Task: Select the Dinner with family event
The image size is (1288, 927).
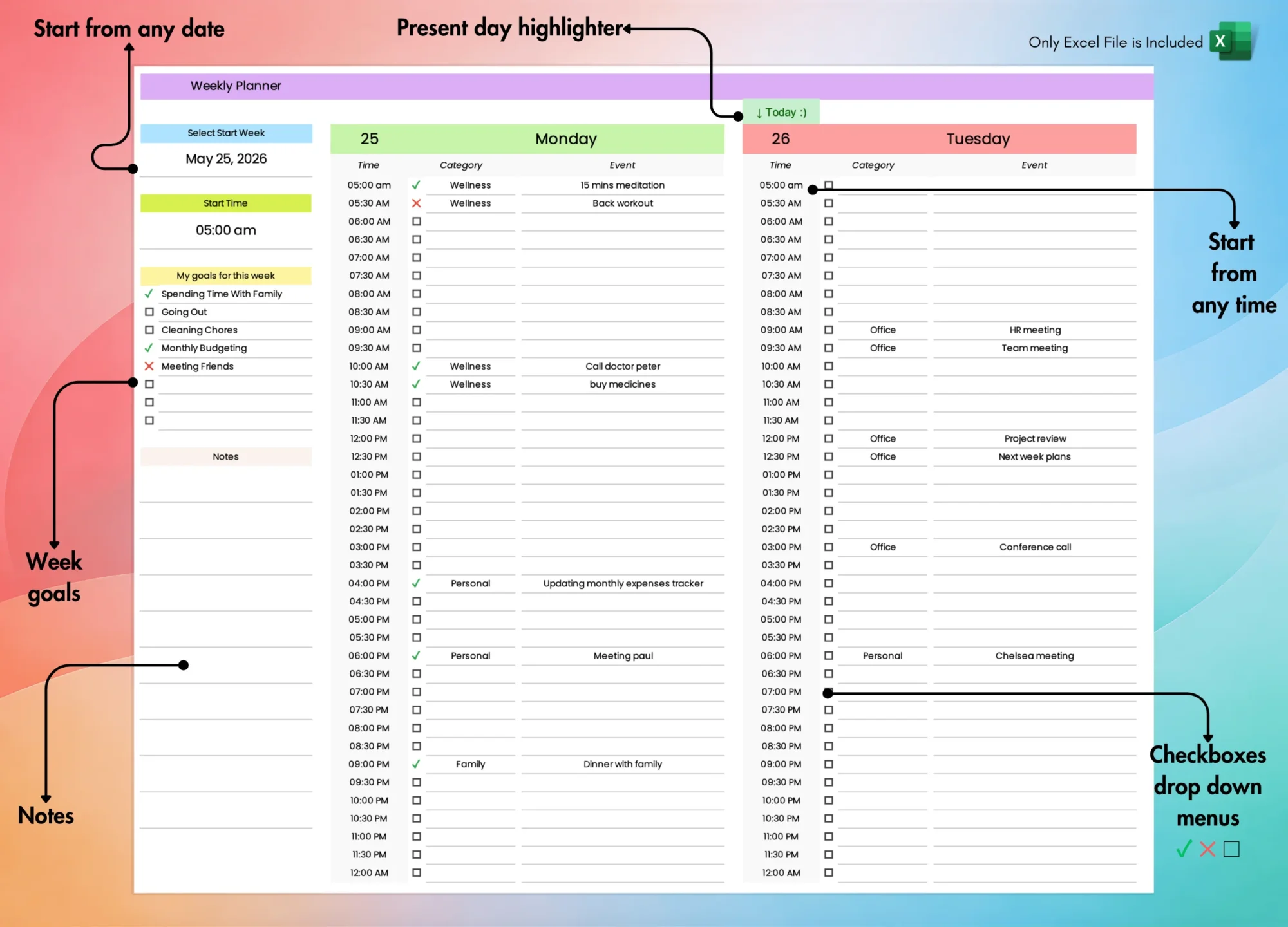Action: coord(622,765)
